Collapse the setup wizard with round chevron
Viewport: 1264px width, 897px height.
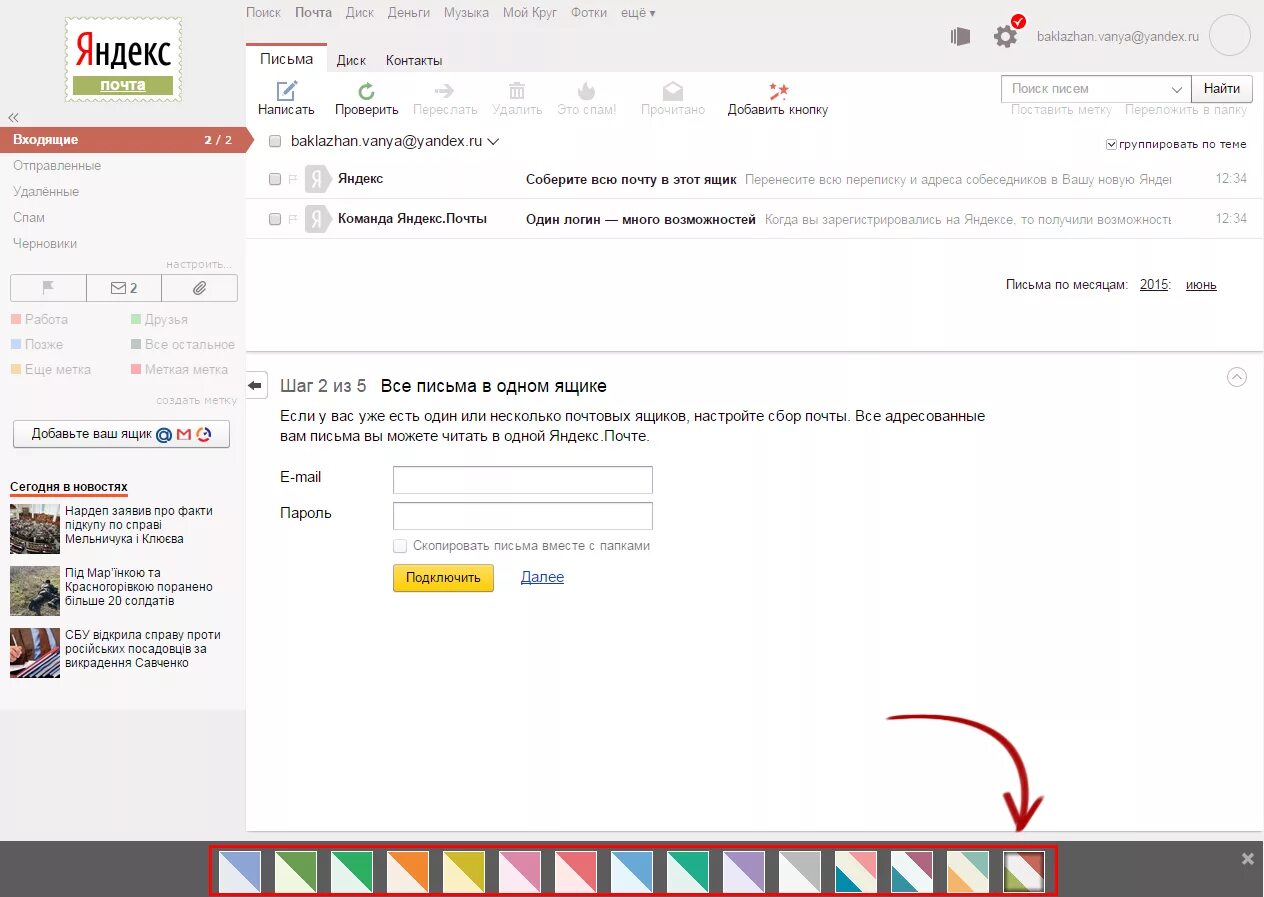(x=1237, y=377)
